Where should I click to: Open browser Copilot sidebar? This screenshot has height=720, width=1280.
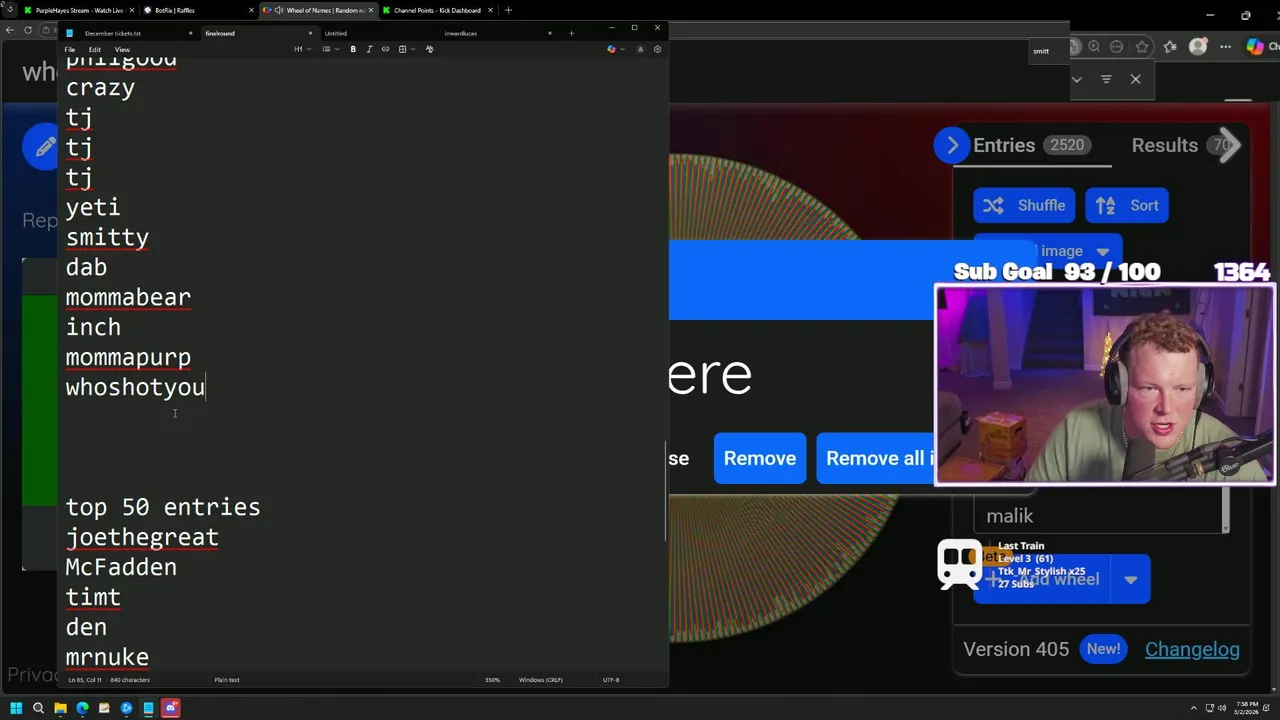click(x=1255, y=47)
